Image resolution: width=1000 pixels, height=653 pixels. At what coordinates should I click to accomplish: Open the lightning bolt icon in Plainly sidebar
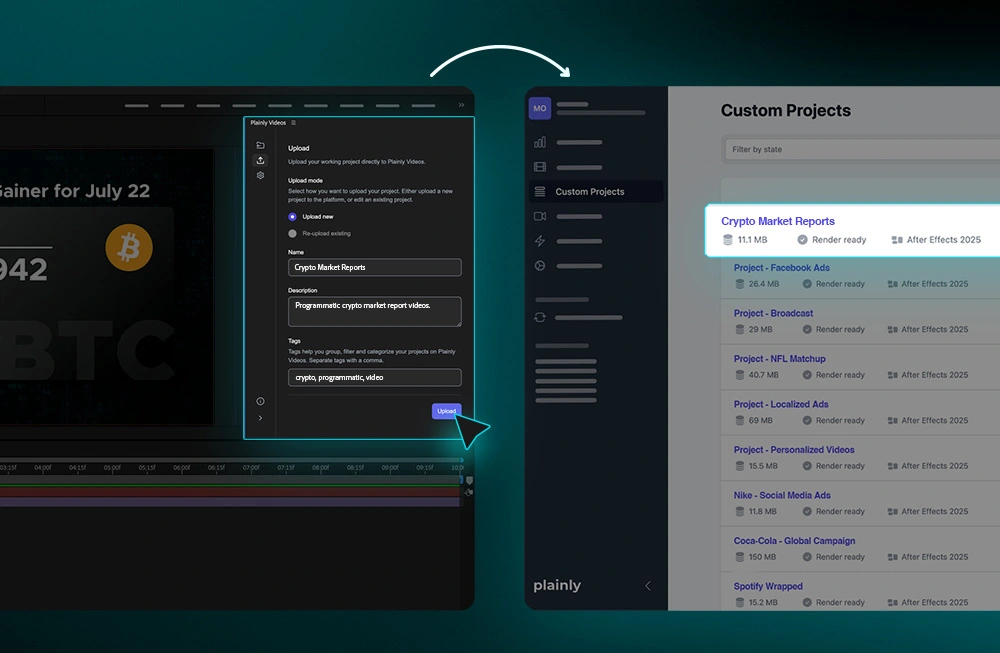(540, 241)
